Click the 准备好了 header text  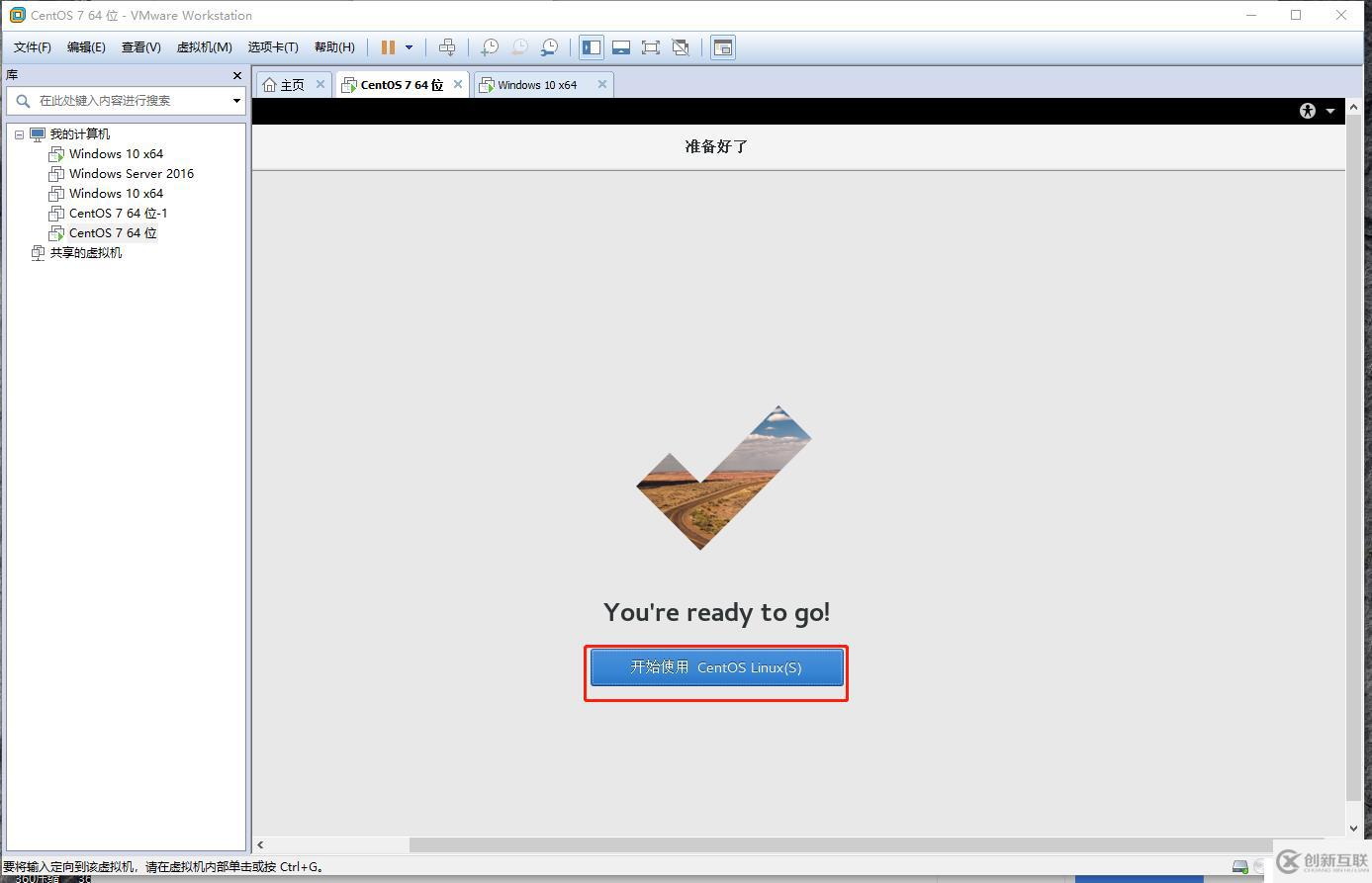coord(716,146)
